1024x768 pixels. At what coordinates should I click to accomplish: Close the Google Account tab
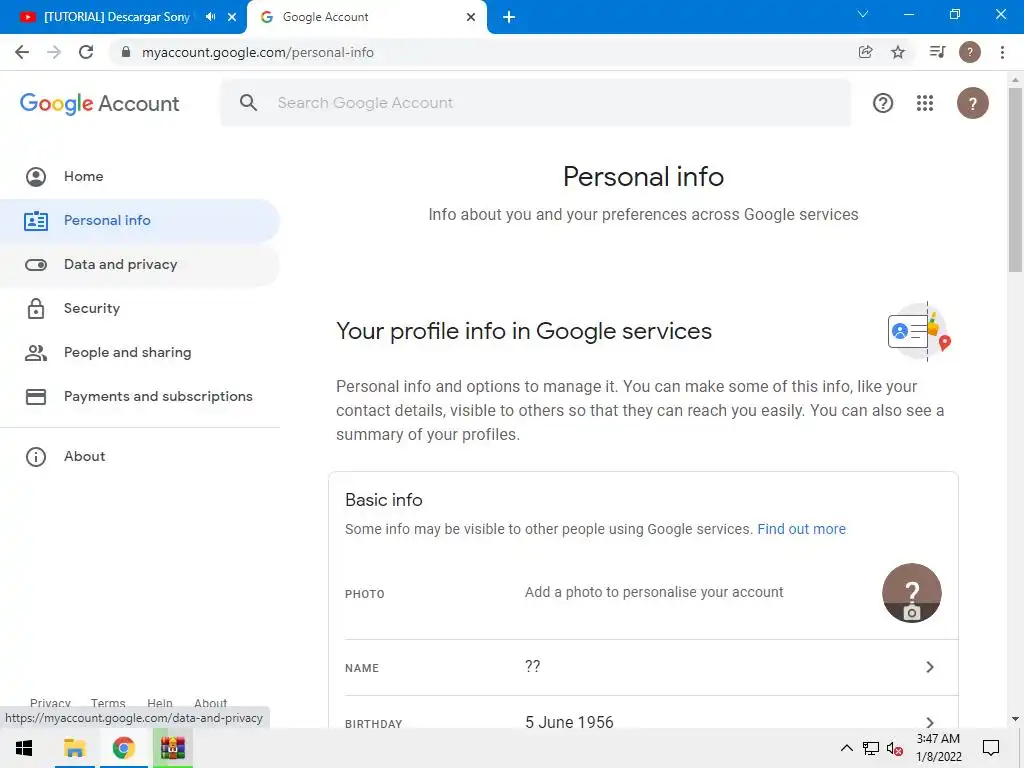tap(471, 17)
